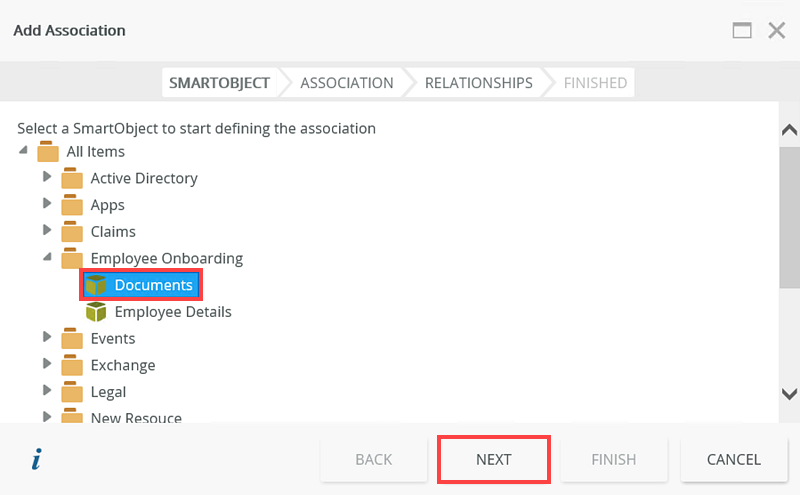Click the All Items root folder icon
The image size is (800, 495).
[x=48, y=152]
